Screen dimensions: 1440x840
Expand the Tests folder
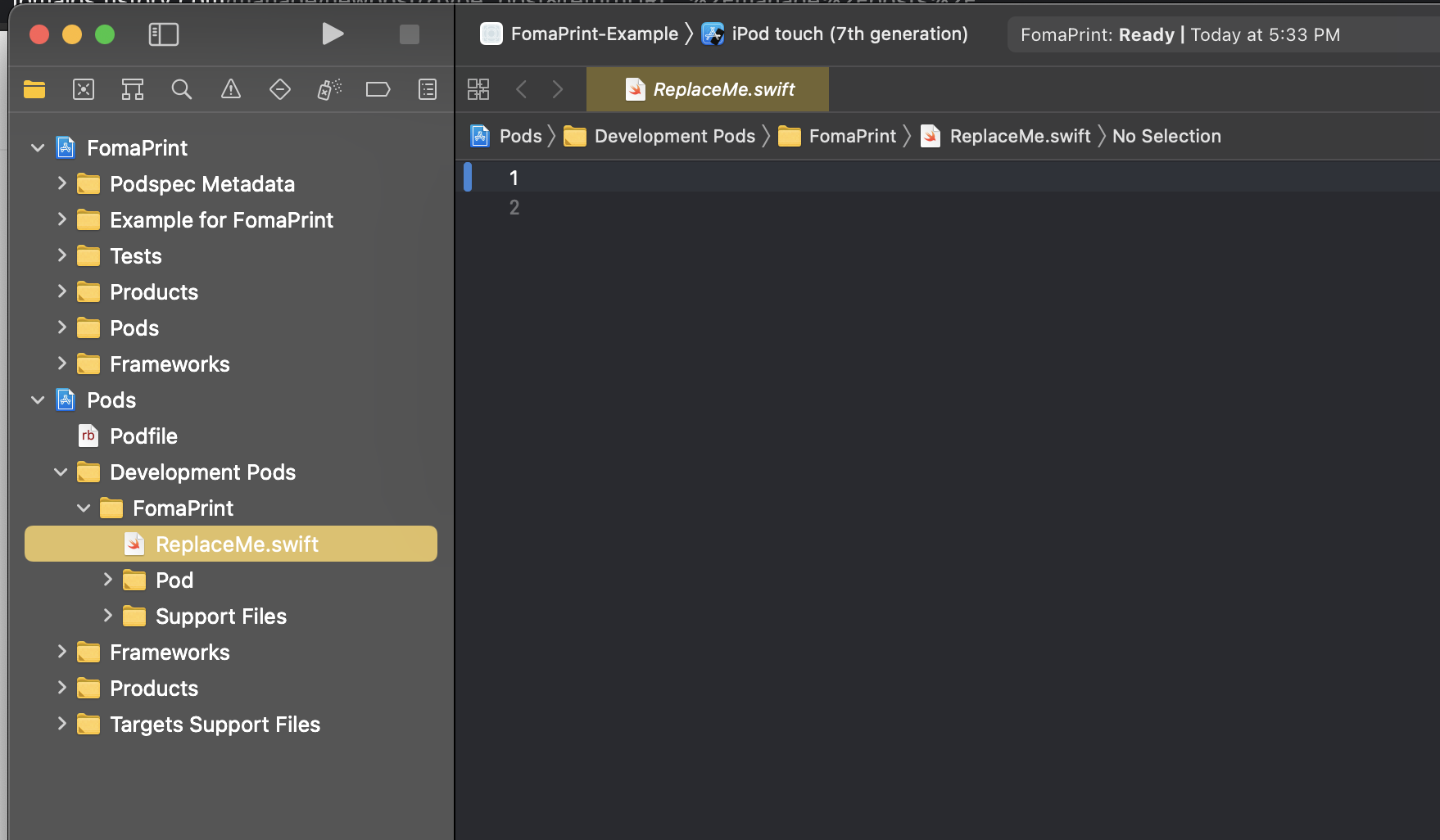click(x=61, y=255)
